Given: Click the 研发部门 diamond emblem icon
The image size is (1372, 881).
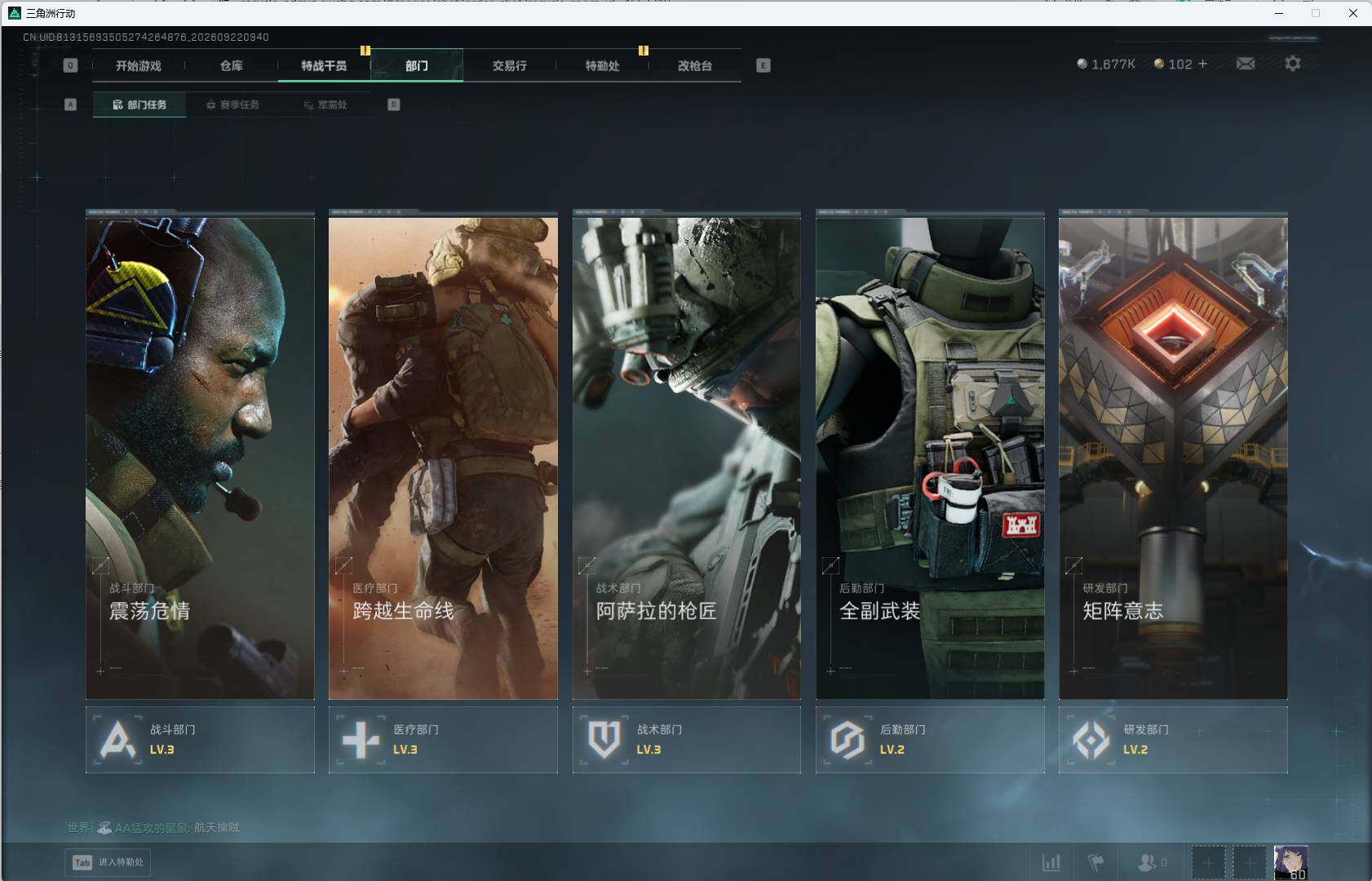Looking at the screenshot, I should [x=1091, y=740].
